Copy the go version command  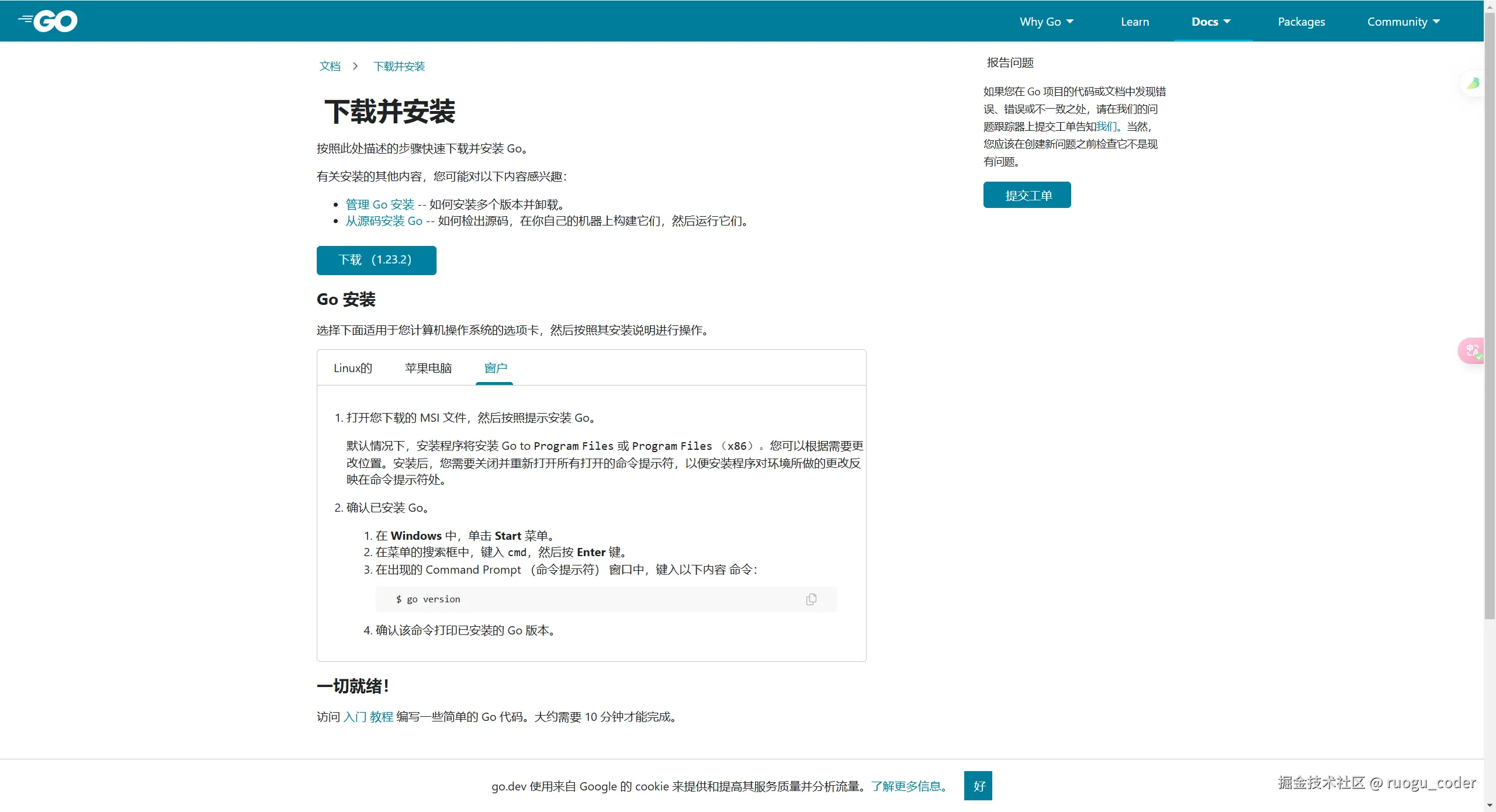[x=811, y=599]
